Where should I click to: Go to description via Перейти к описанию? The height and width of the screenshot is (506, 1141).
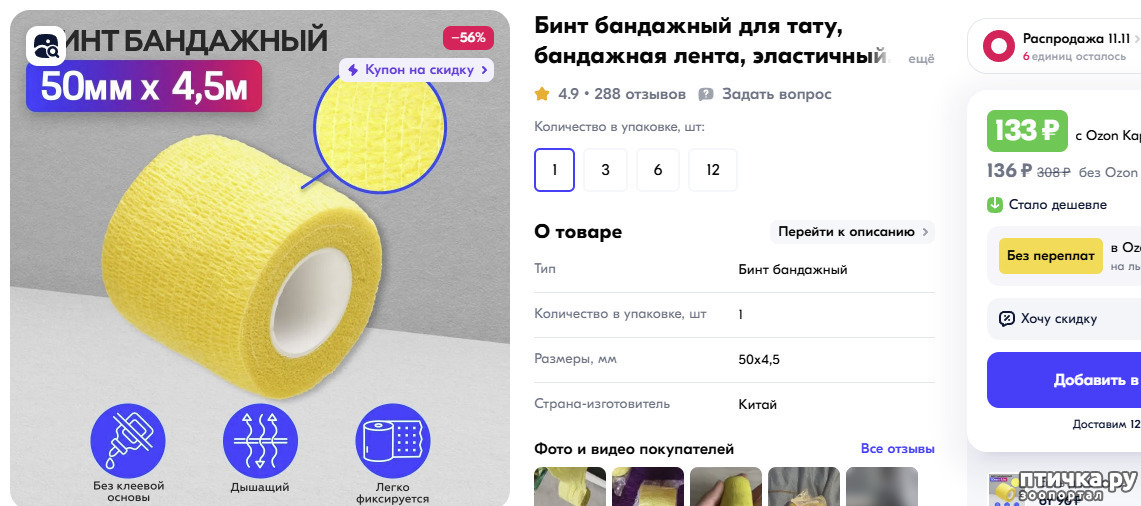click(852, 232)
